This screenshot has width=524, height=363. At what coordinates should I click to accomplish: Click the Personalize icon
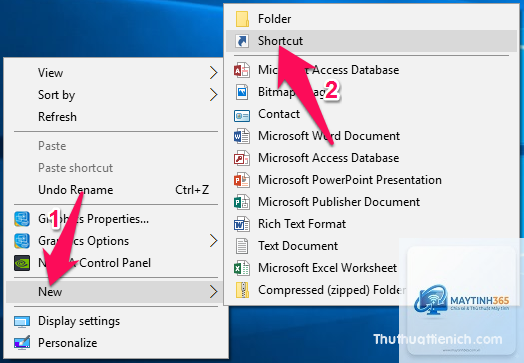tap(22, 343)
